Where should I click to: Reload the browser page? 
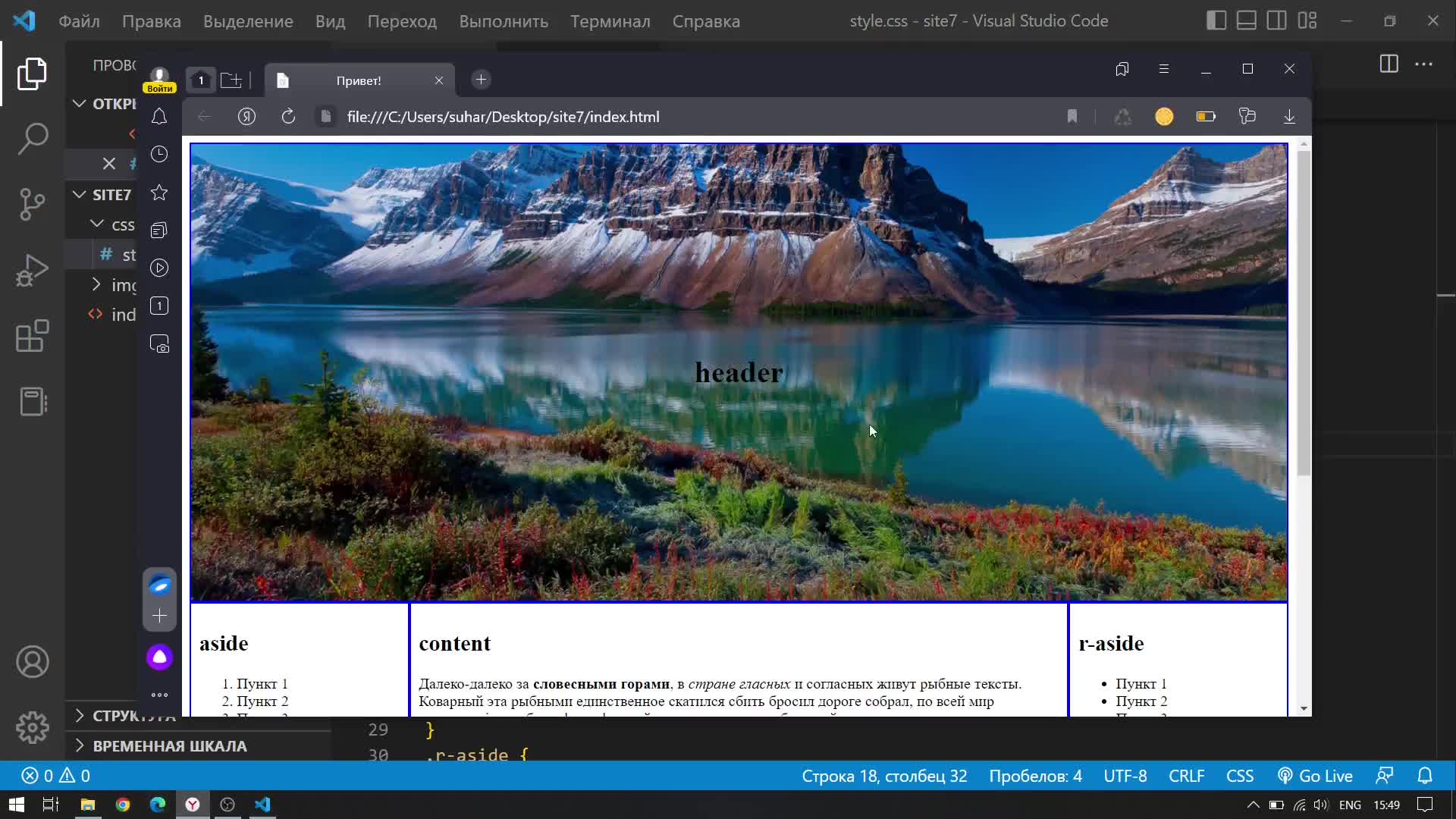288,117
